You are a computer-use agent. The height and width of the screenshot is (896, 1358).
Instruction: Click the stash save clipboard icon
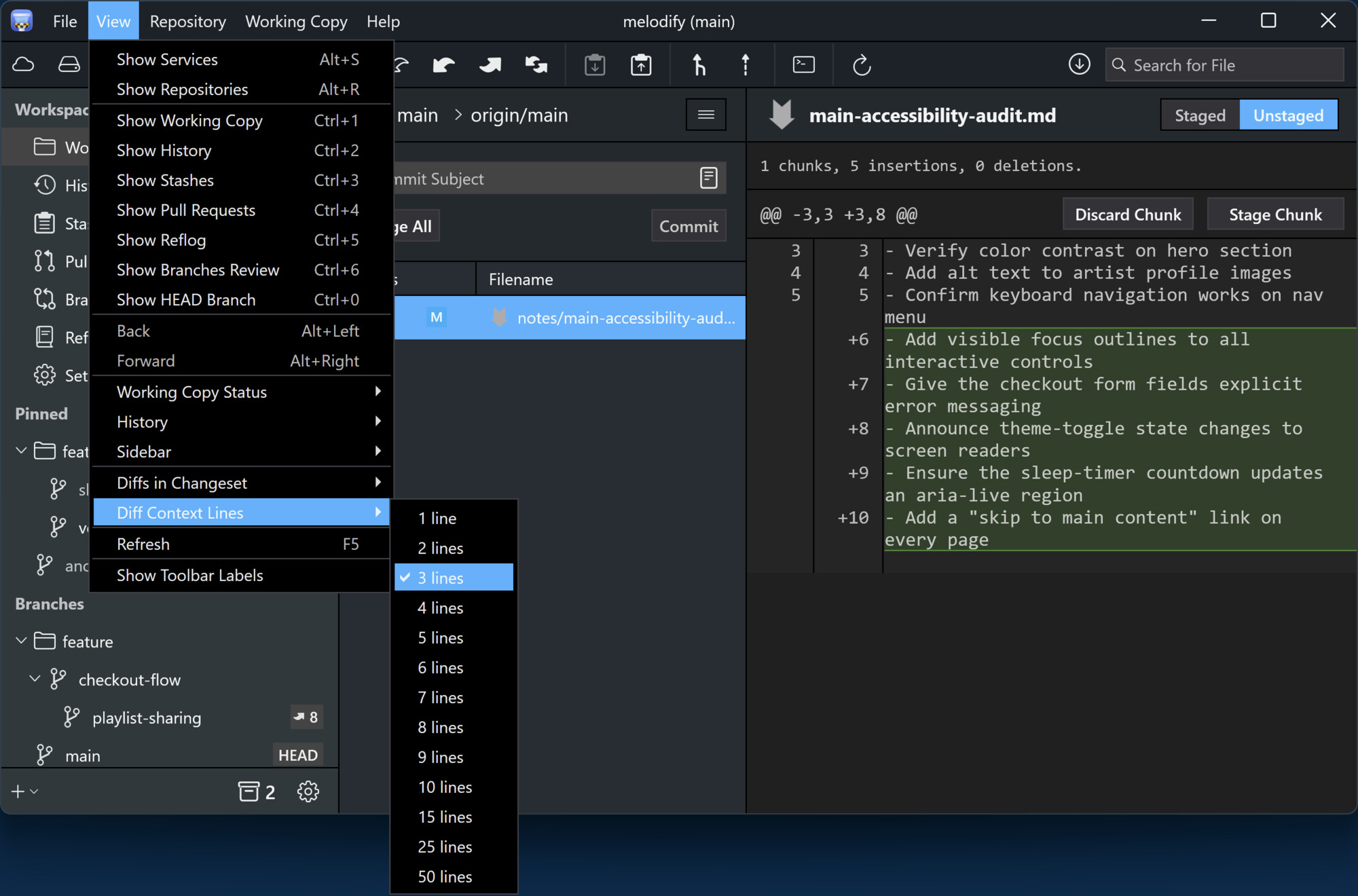595,65
